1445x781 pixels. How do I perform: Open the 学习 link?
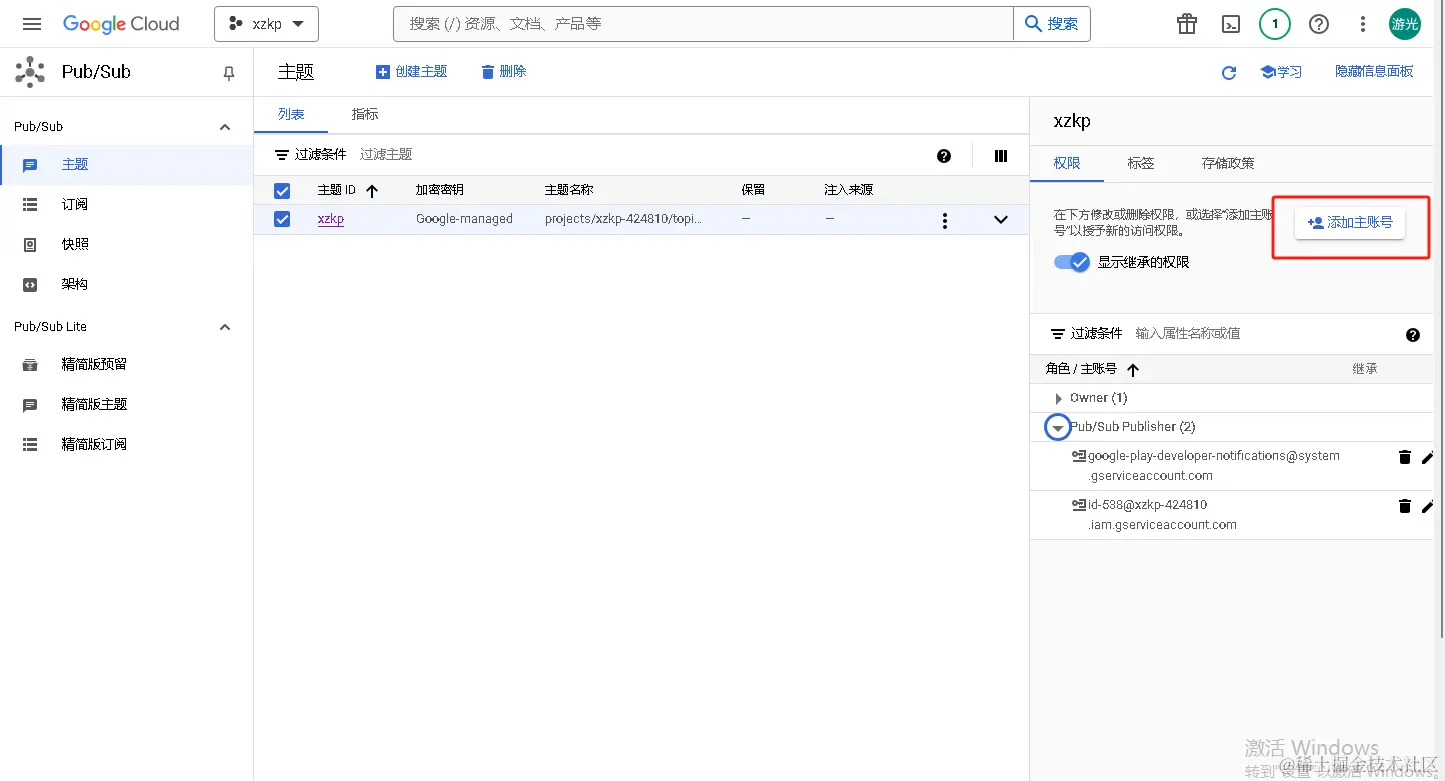point(1281,72)
